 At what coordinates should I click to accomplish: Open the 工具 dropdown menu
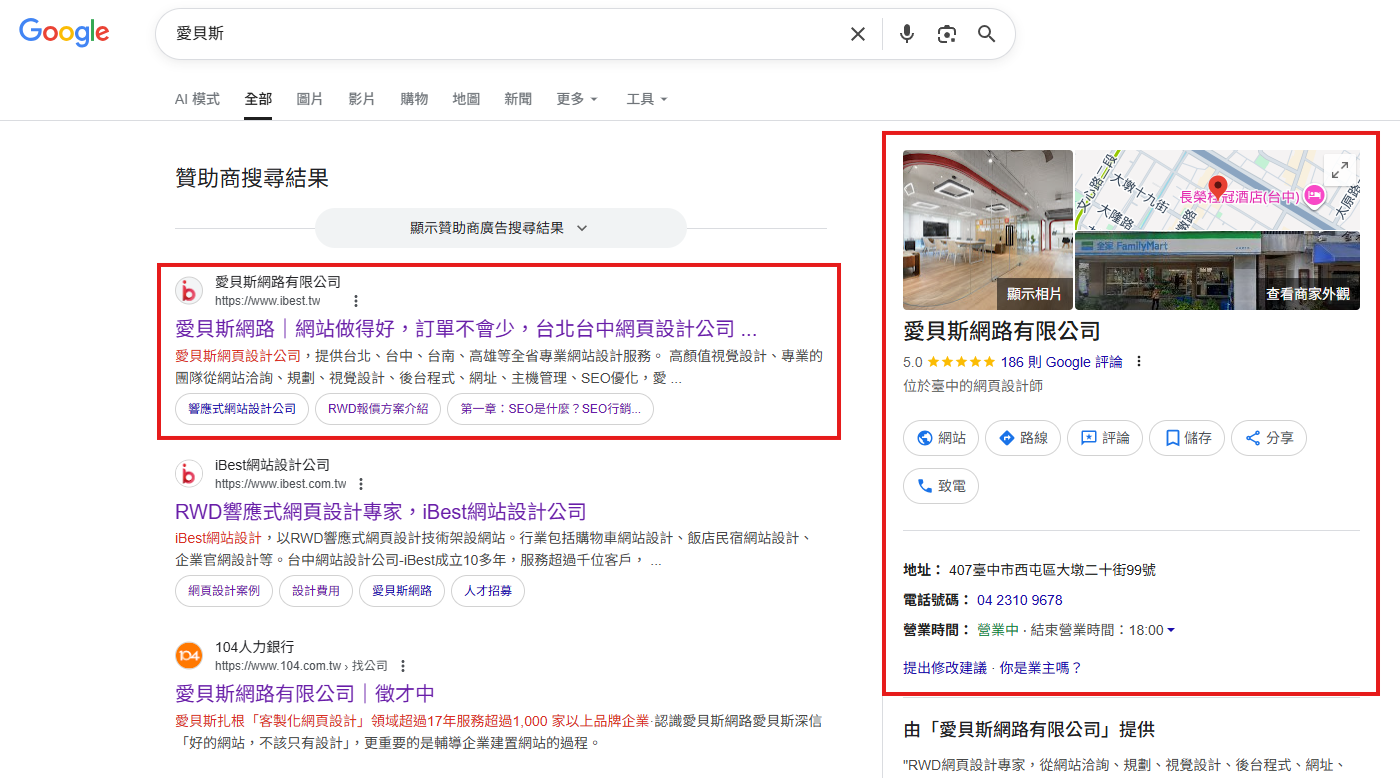(x=646, y=99)
